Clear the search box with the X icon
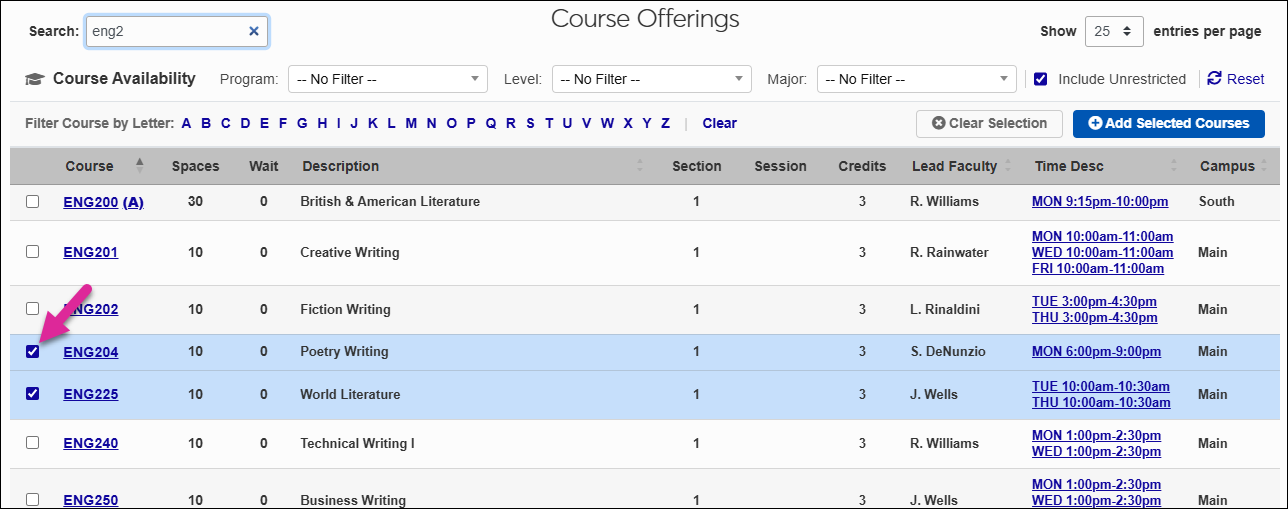1288x509 pixels. click(254, 31)
